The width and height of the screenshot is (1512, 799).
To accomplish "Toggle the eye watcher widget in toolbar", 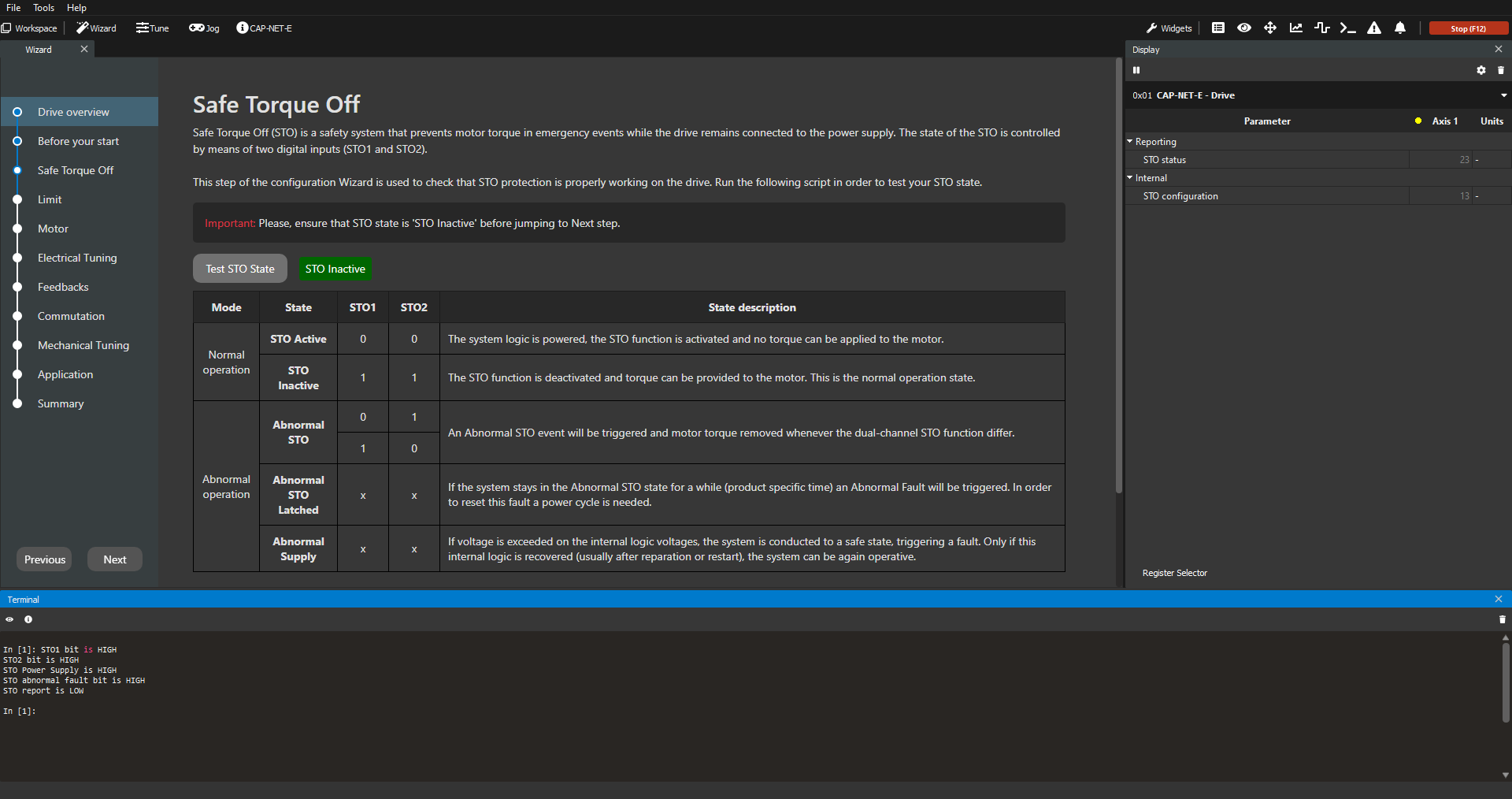I will click(1244, 28).
